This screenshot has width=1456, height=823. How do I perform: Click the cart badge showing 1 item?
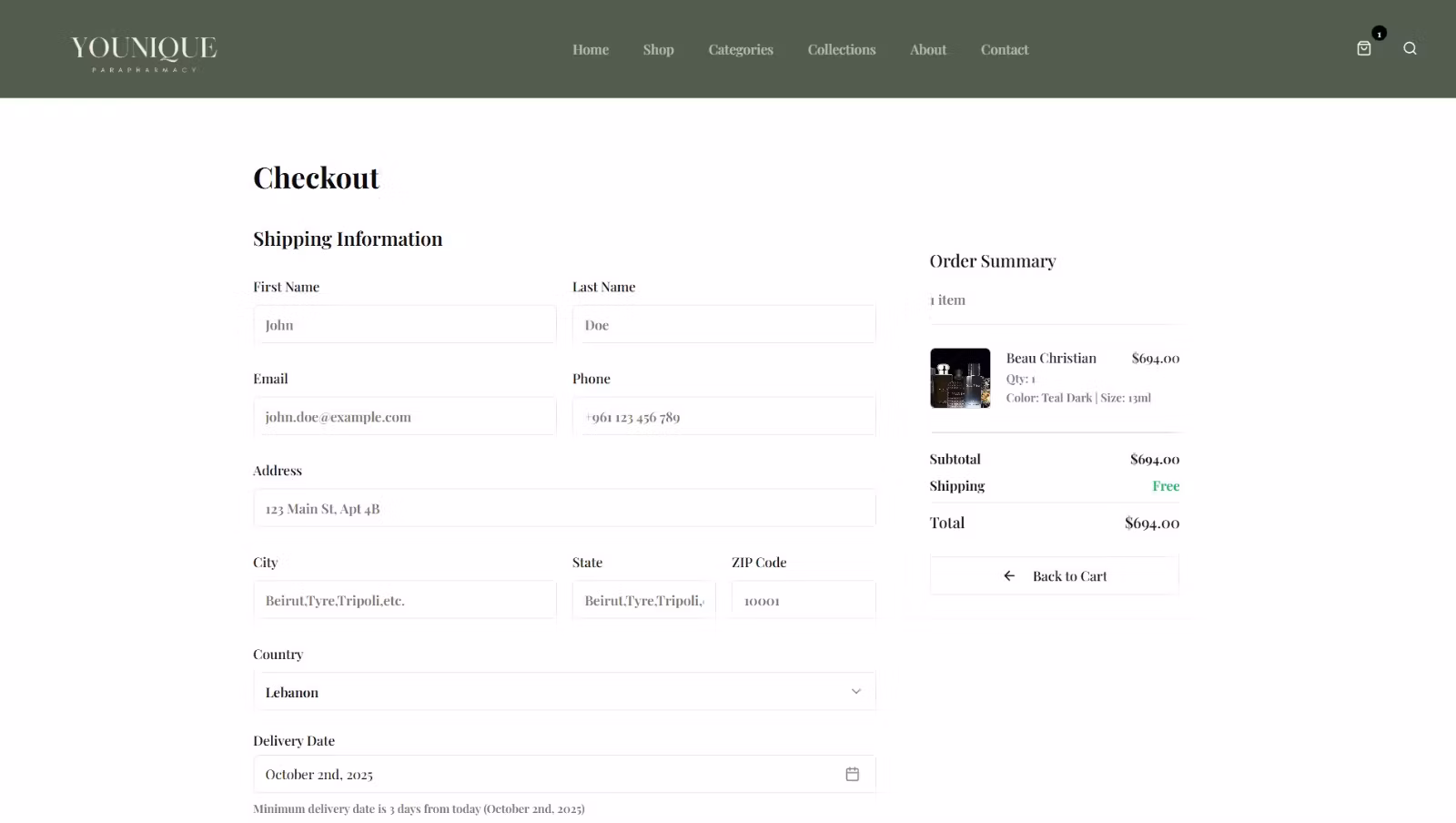(x=1379, y=33)
